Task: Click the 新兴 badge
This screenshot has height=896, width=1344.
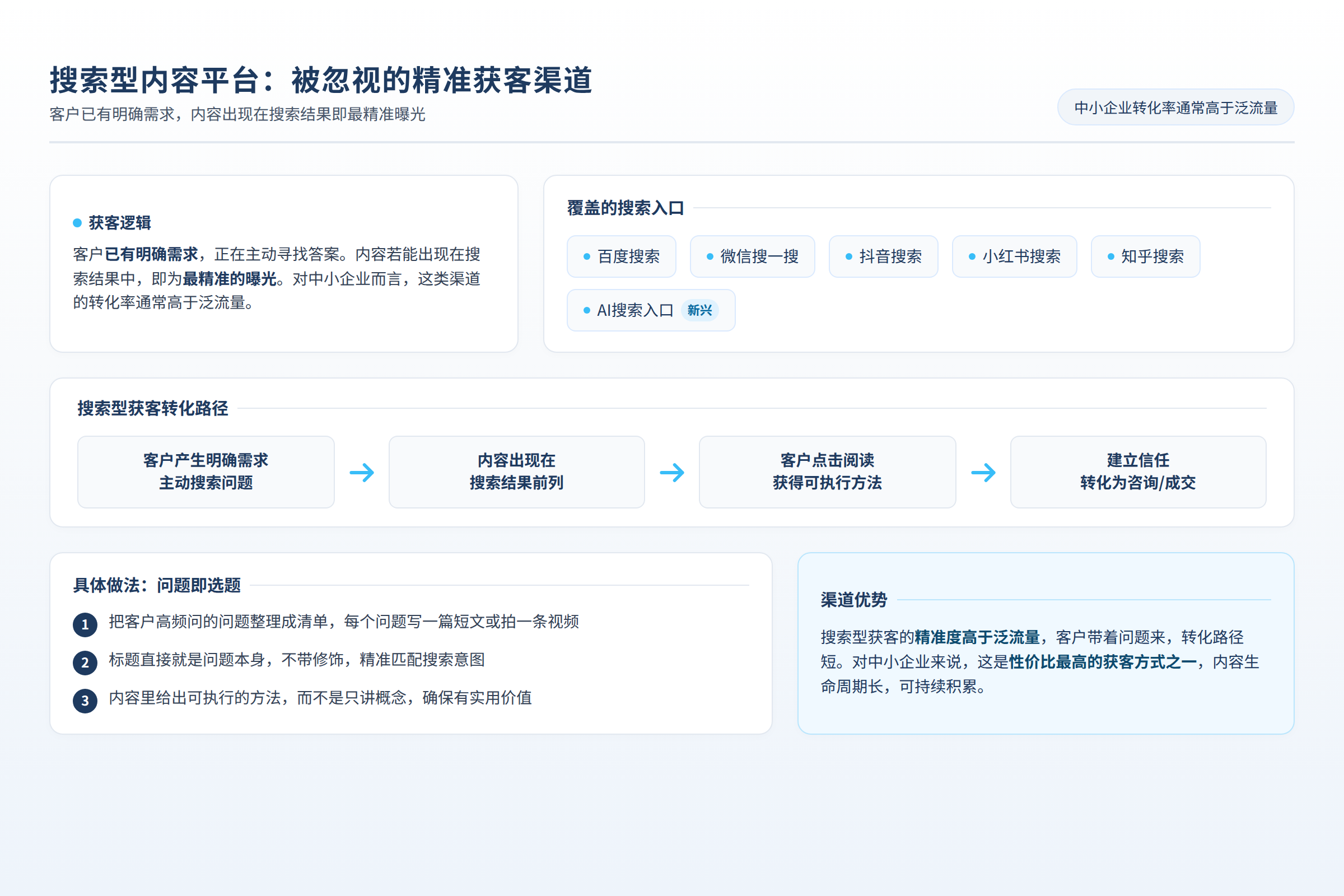Action: [x=699, y=310]
